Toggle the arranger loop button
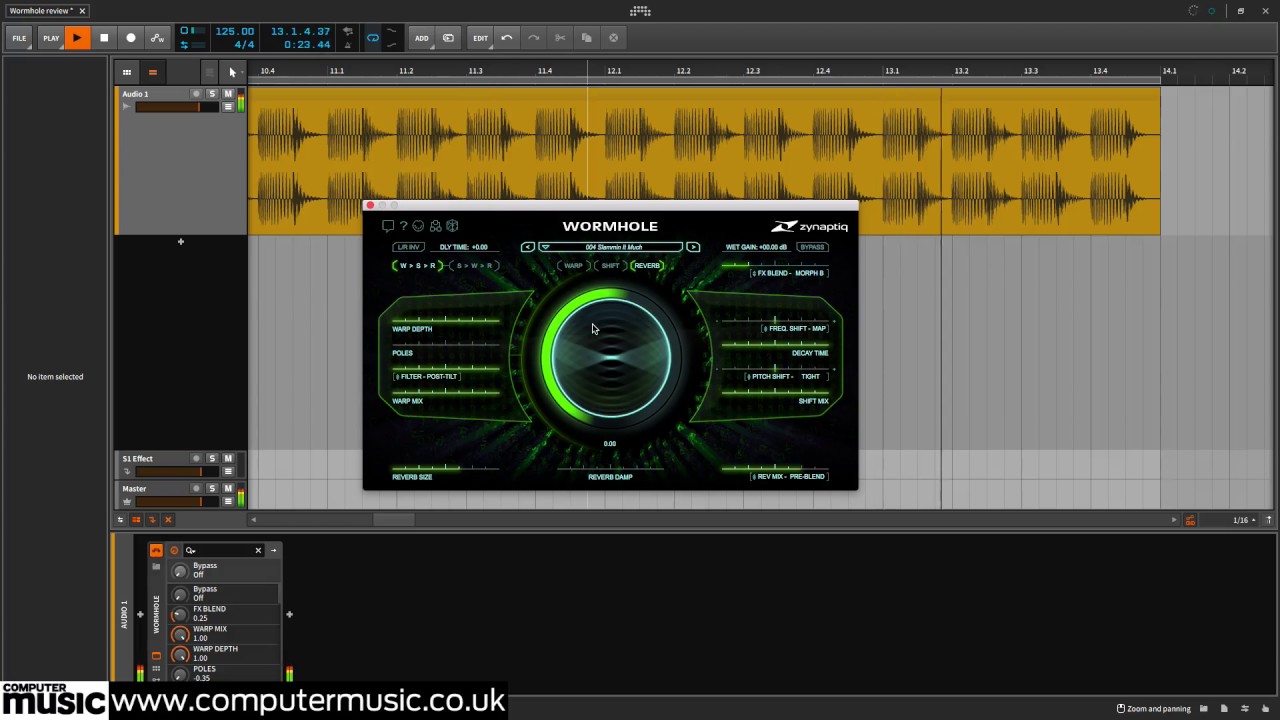The width and height of the screenshot is (1280, 720). pos(373,38)
